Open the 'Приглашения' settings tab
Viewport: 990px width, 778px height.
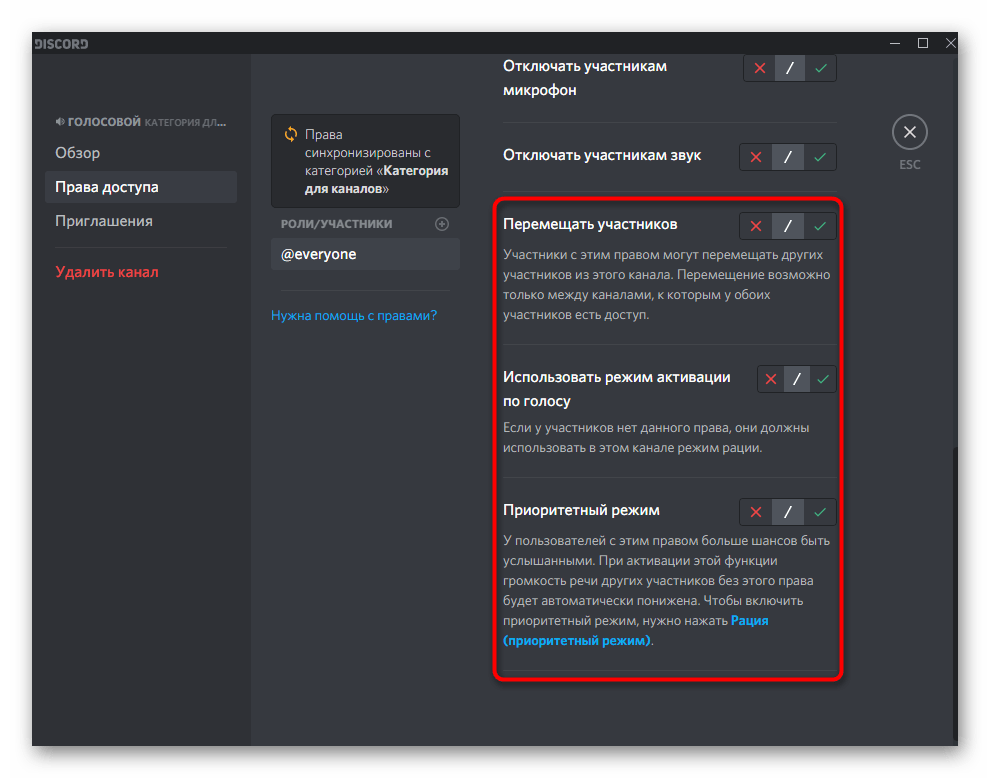(141, 221)
